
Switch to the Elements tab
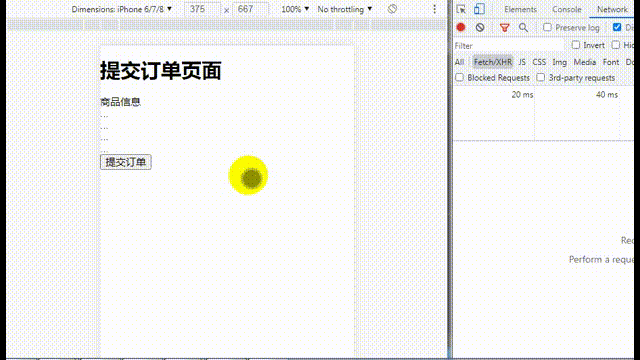pos(520,9)
